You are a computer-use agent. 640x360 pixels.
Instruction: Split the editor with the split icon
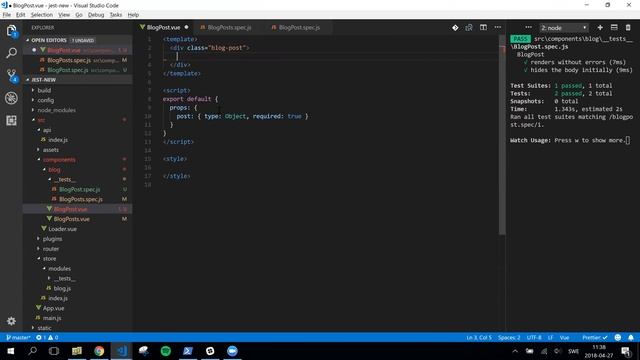(x=483, y=28)
